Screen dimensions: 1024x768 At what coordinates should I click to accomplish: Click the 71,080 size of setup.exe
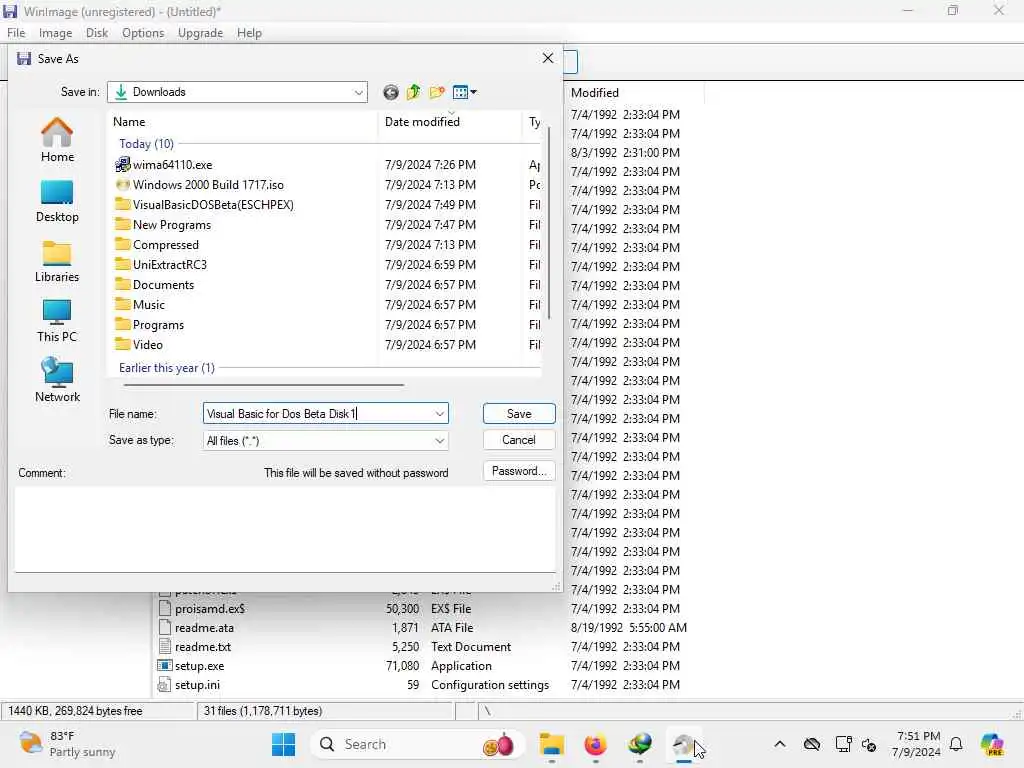pos(402,665)
